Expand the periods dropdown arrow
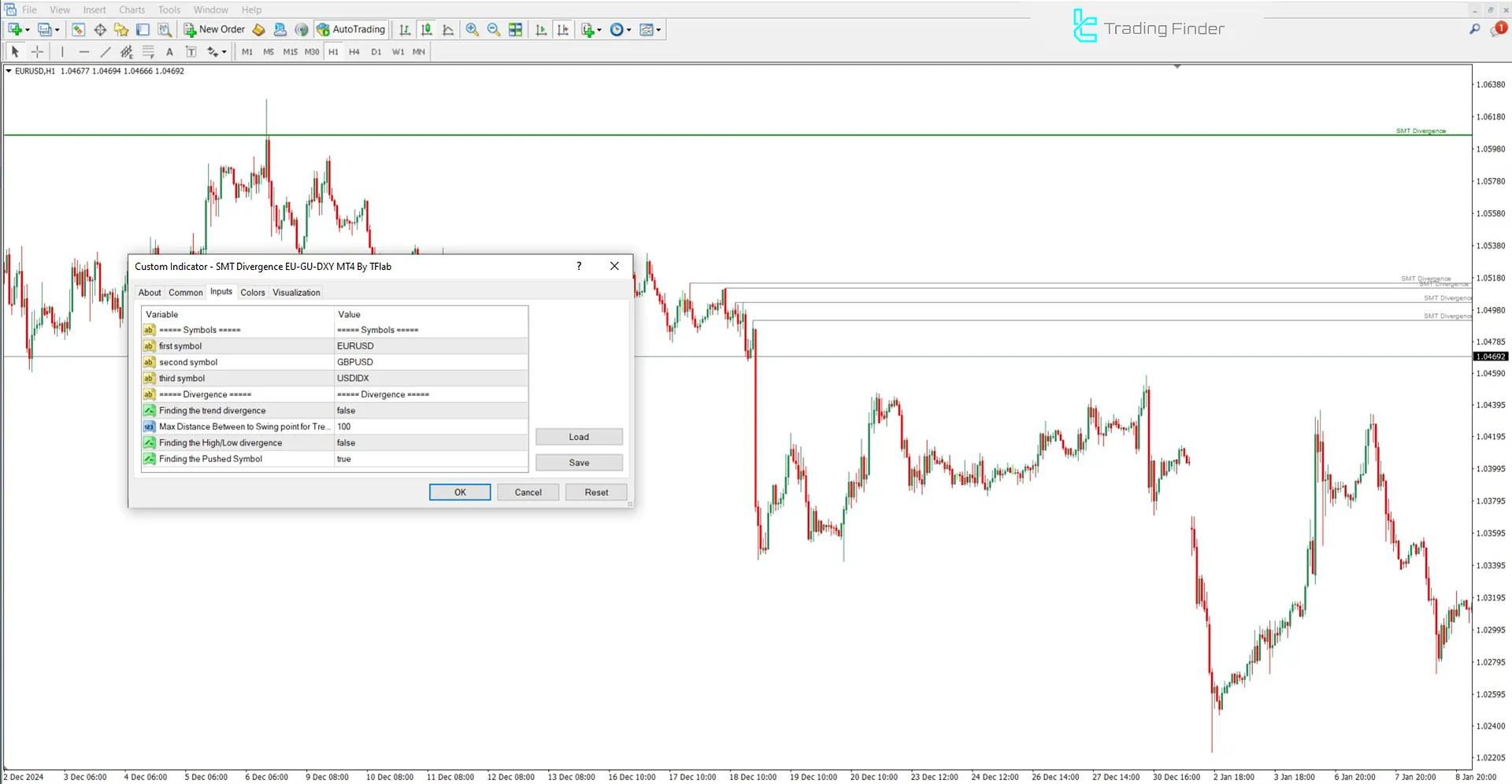Viewport: 1512px width, 784px height. (629, 30)
